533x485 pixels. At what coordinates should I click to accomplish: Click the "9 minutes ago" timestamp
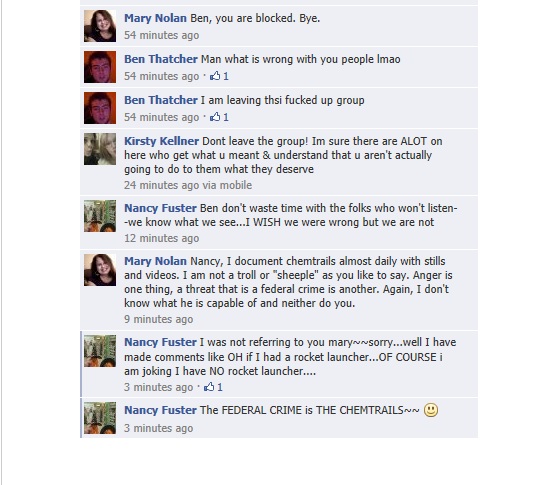coord(159,319)
